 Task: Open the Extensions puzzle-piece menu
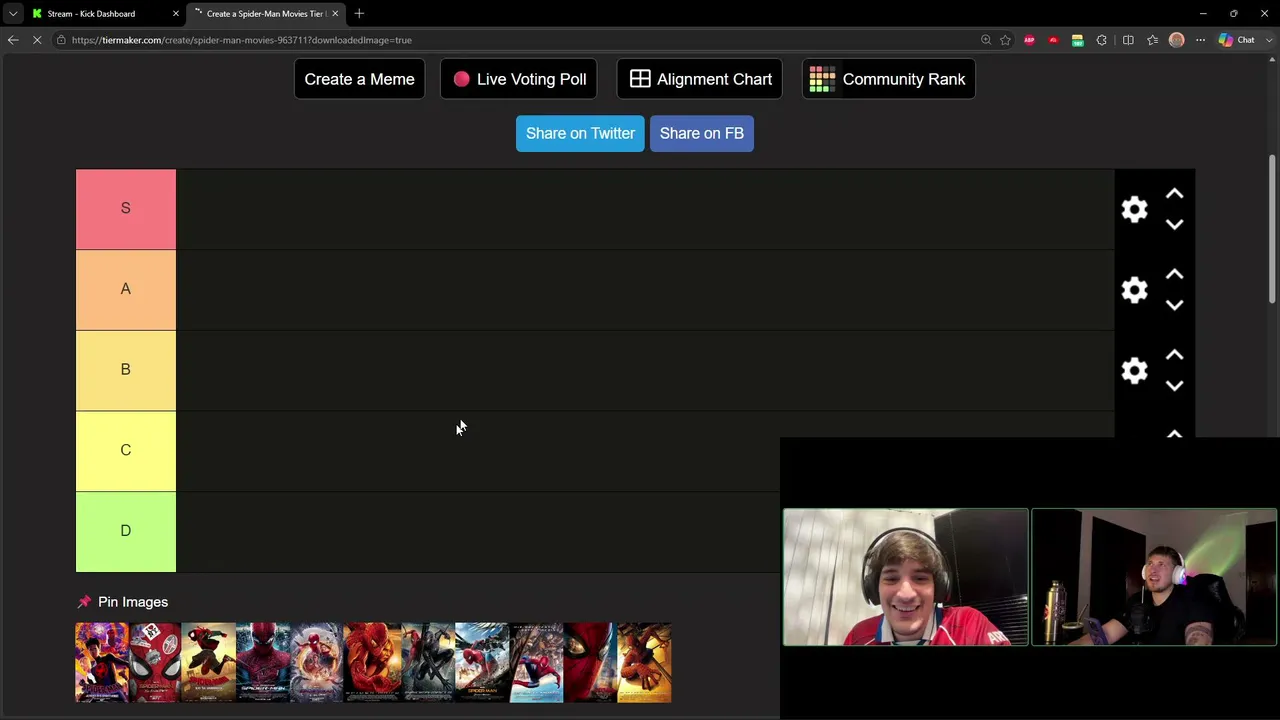(x=1102, y=40)
